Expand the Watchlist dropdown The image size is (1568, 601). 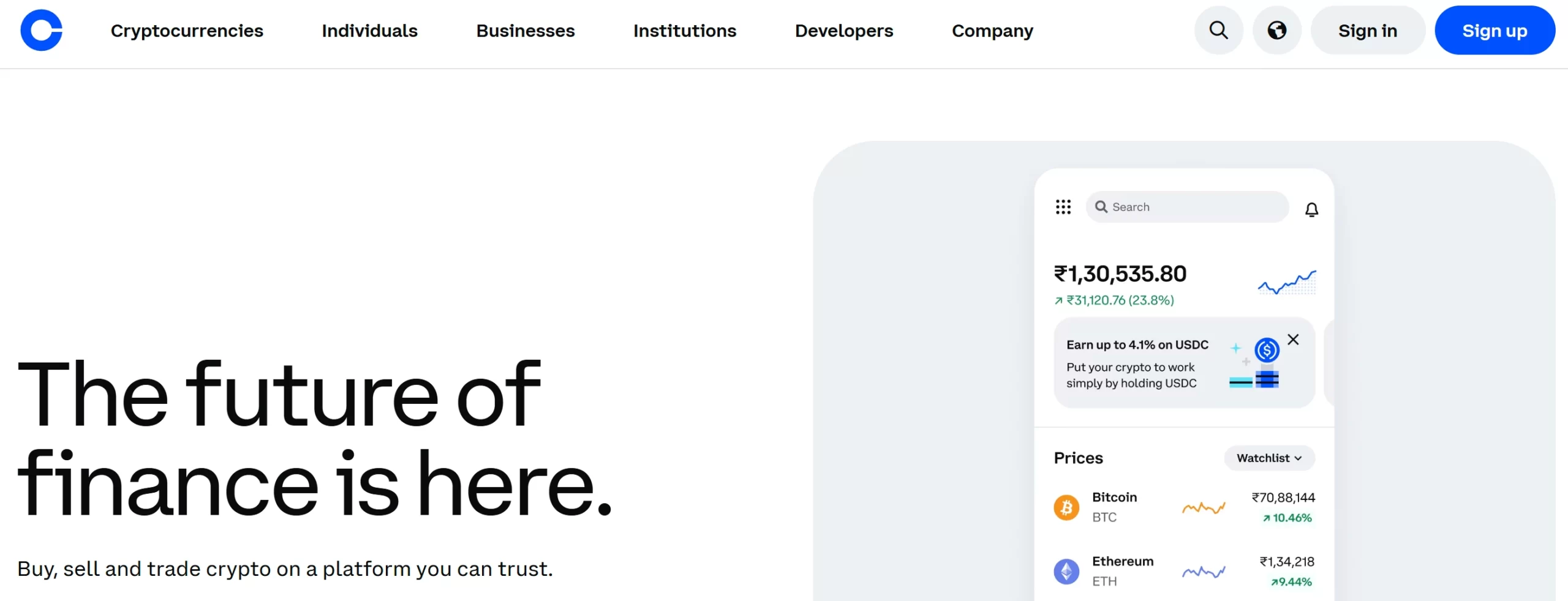[x=1269, y=458]
